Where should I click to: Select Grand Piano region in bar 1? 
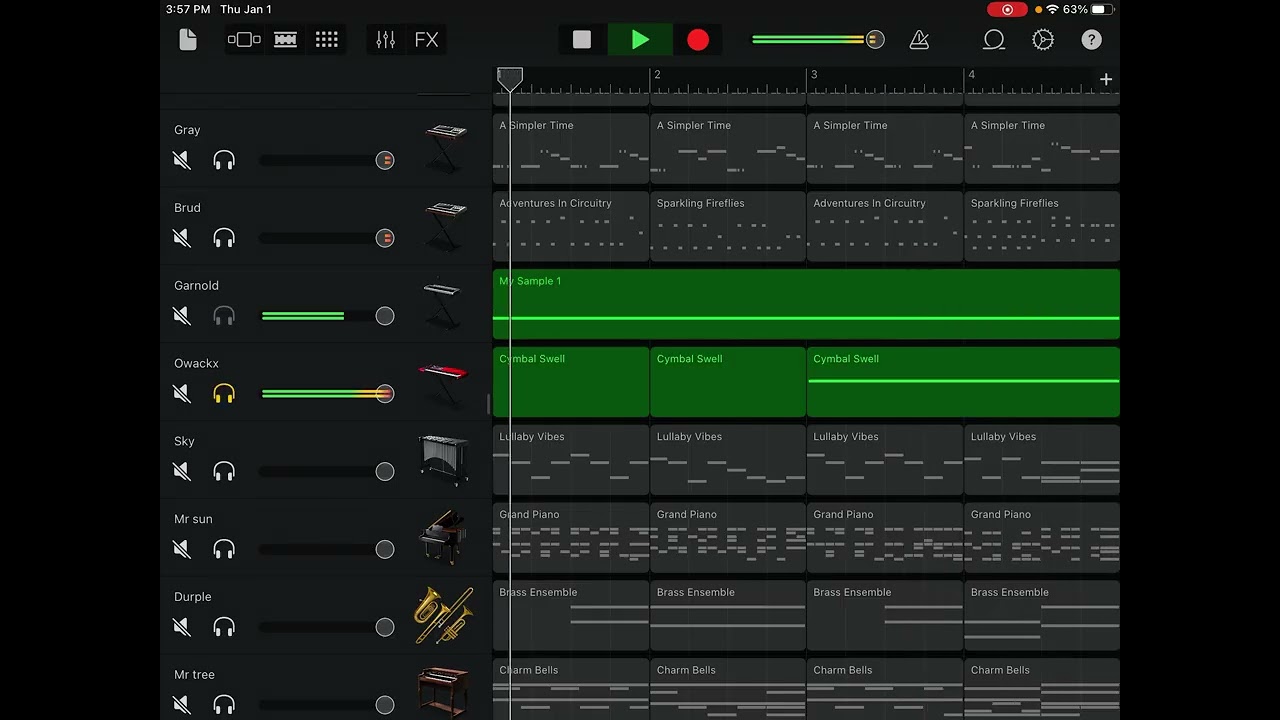click(571, 537)
